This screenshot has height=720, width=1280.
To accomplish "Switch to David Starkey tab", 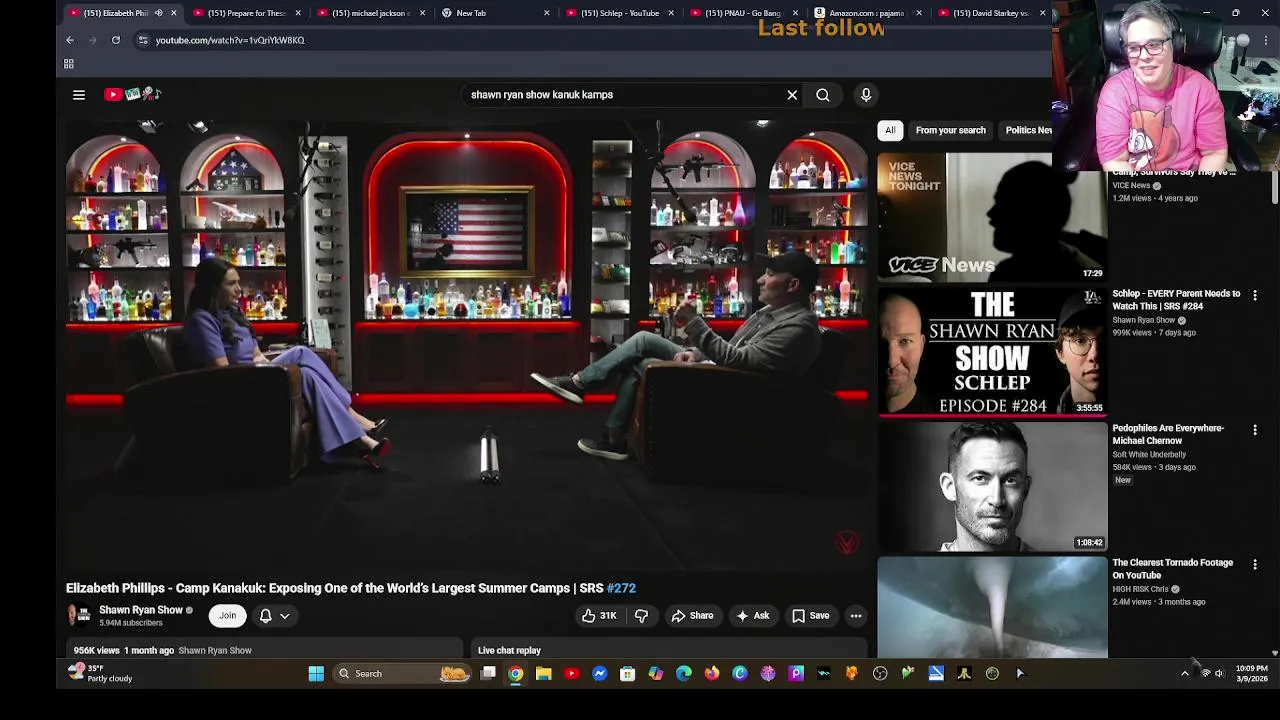I will tap(990, 13).
